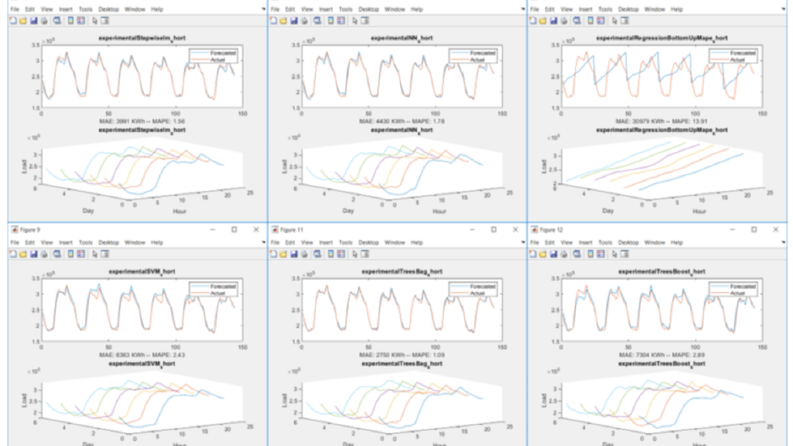Click 'MAE: 30979 KWh -- MAPE: 13.91' label
The image size is (793, 446).
[x=661, y=121]
